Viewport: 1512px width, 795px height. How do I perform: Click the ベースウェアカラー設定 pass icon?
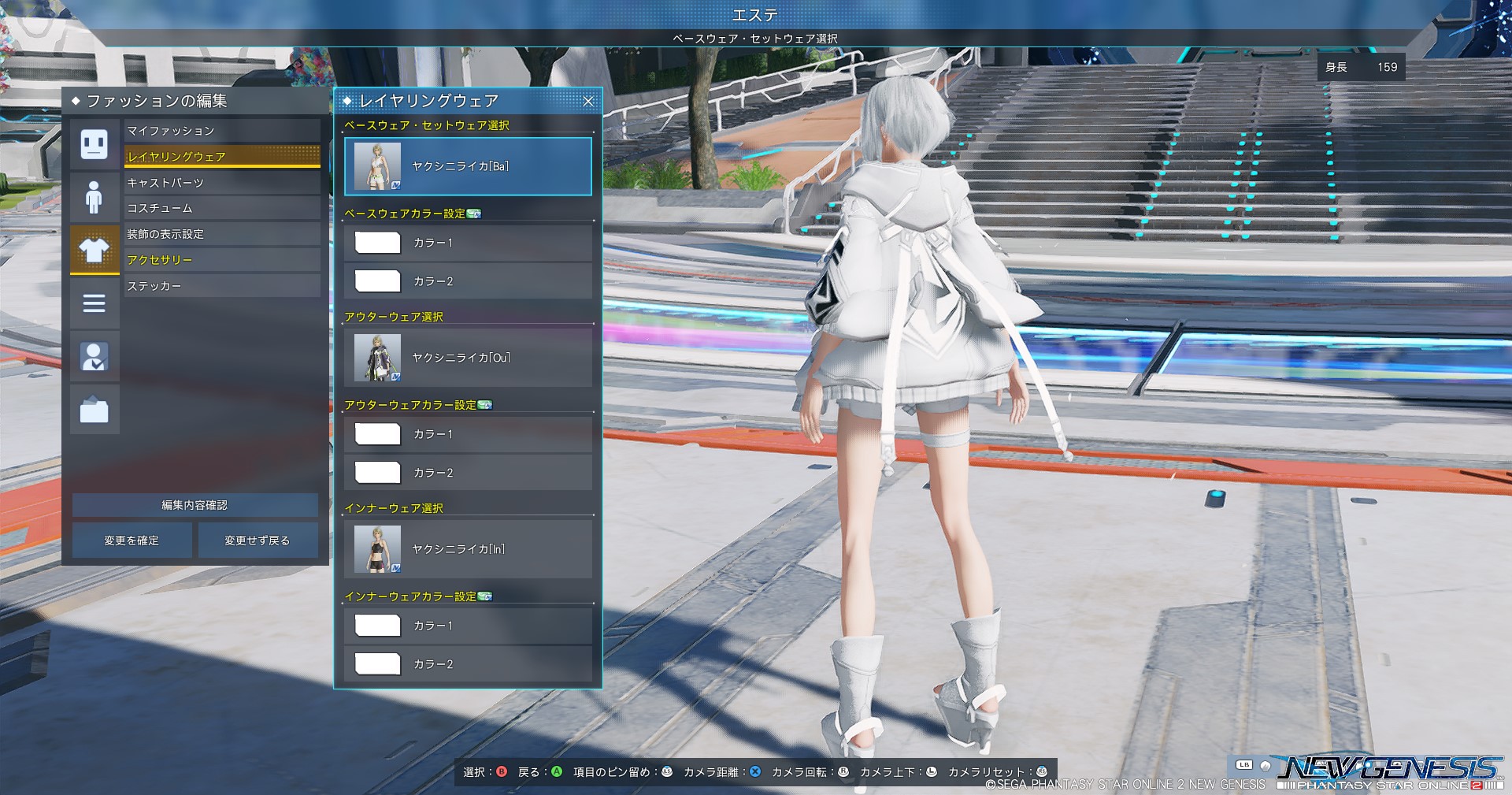coord(474,214)
